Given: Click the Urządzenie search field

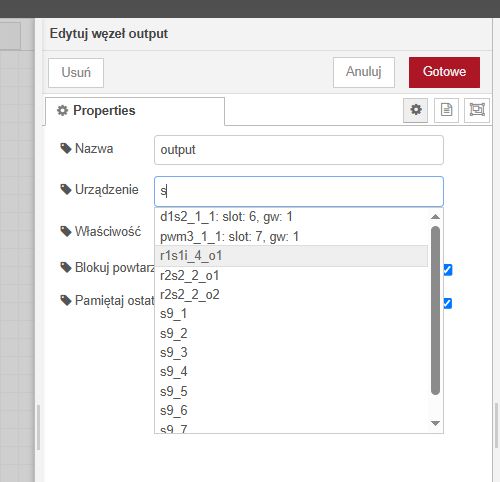Looking at the screenshot, I should pos(299,191).
